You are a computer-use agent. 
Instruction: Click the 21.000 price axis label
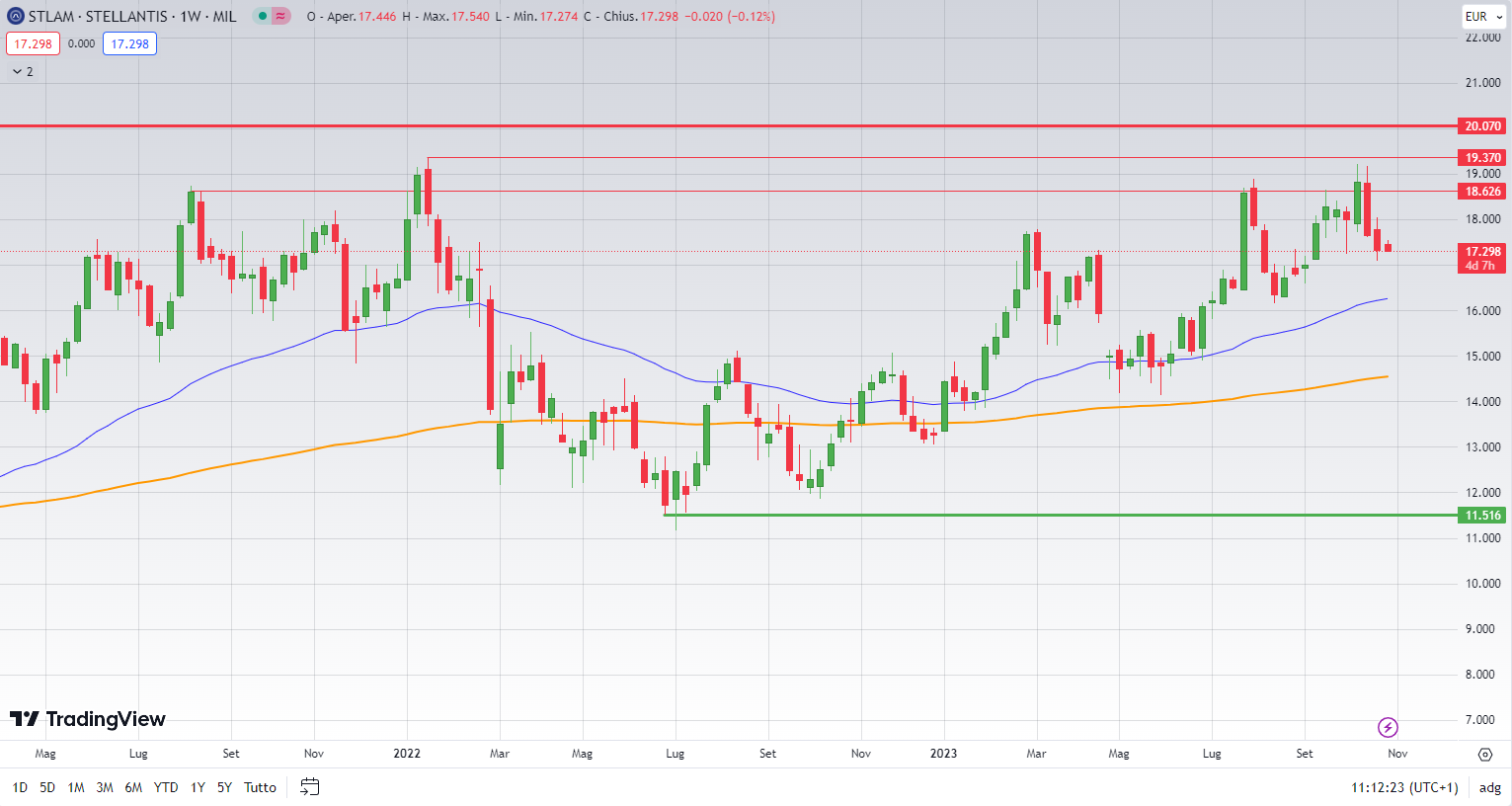(x=1482, y=83)
